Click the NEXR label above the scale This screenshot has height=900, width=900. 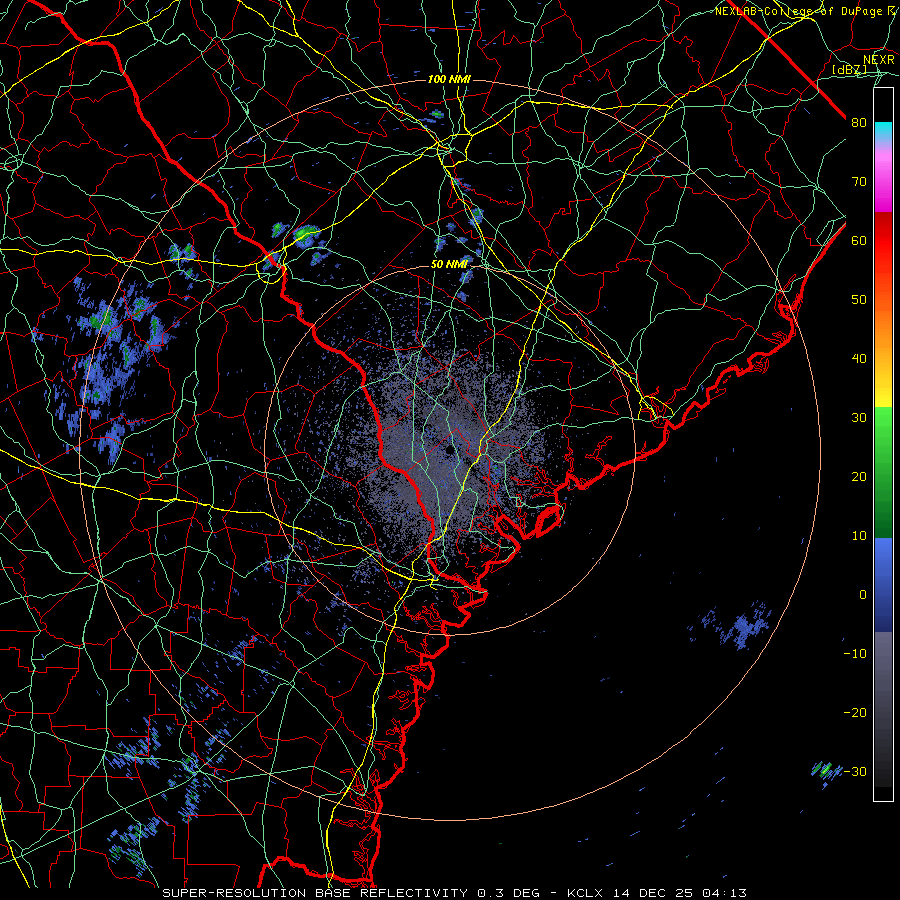click(878, 60)
